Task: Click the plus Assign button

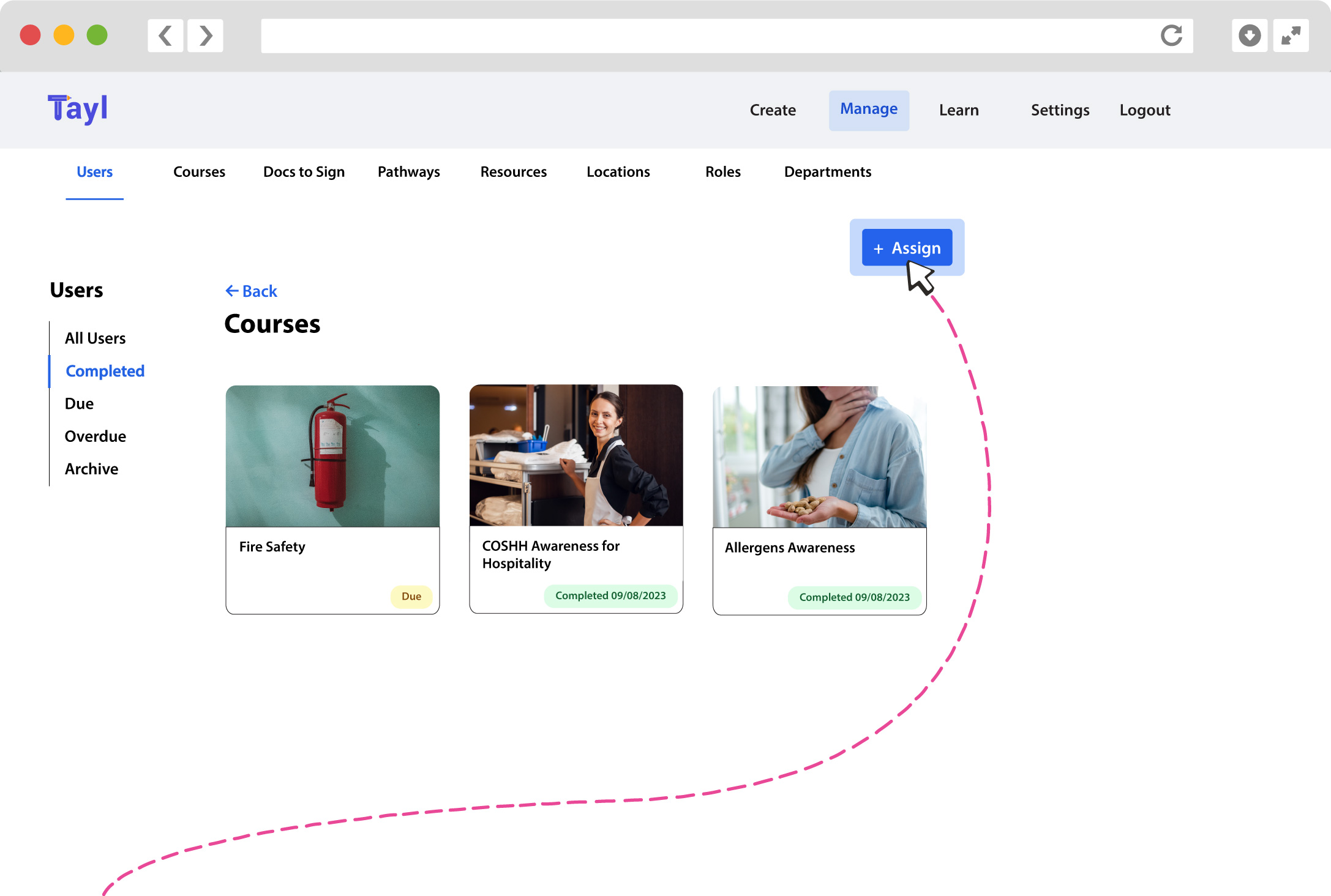Action: point(907,248)
